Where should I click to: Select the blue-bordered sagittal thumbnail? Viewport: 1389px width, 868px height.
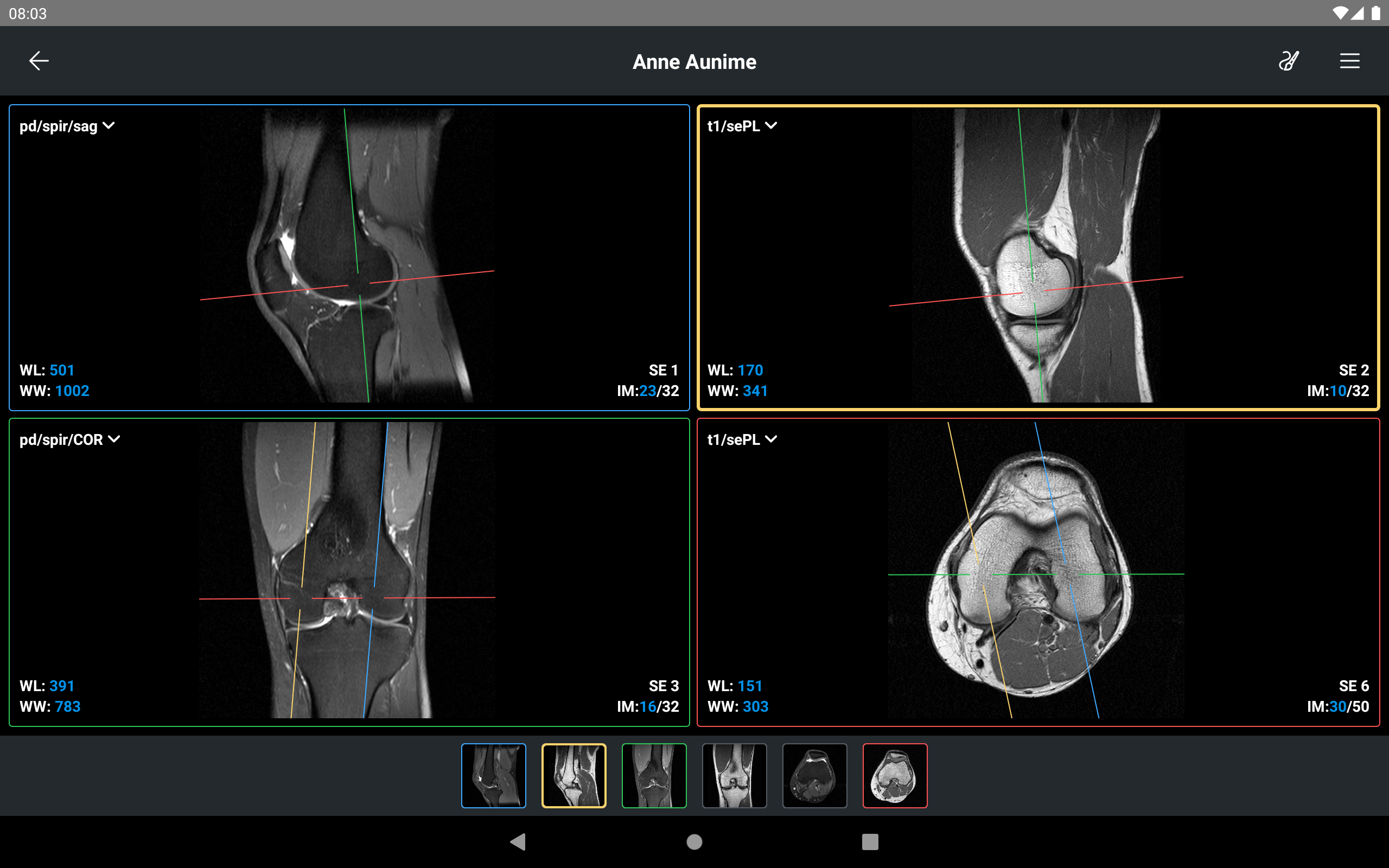tap(494, 776)
